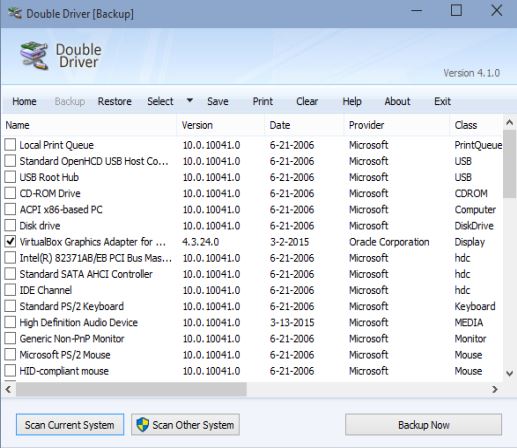Click Save in the toolbar

pos(218,101)
